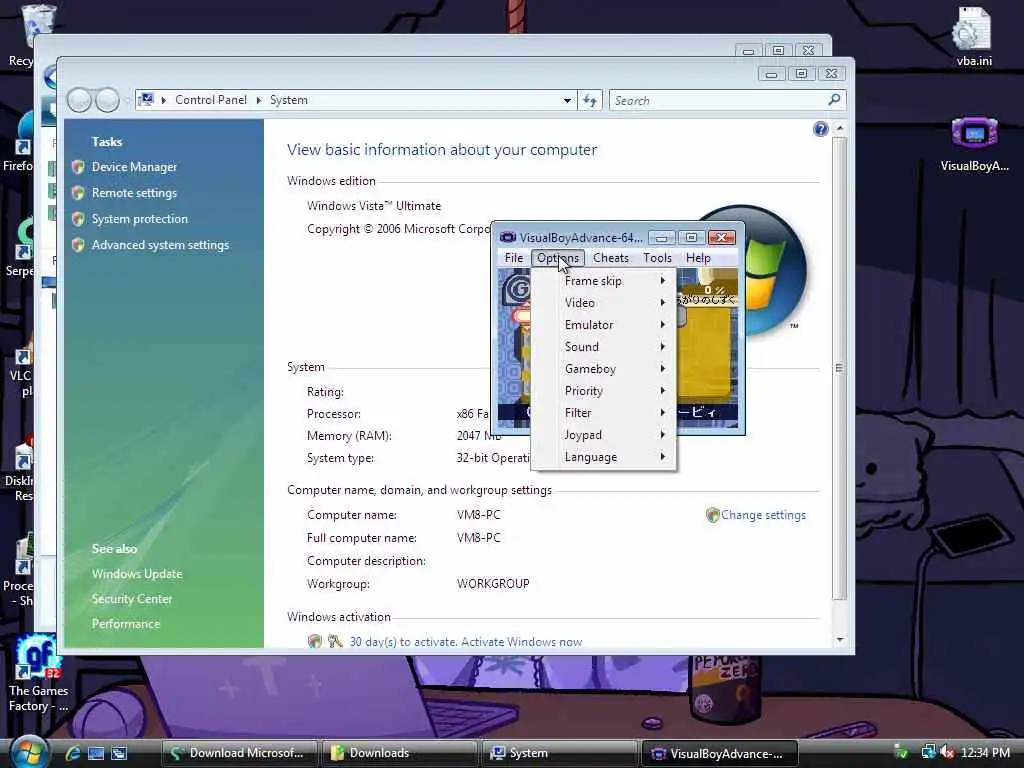Viewport: 1024px width, 768px height.
Task: Open Windows Update under See also
Action: pos(136,574)
